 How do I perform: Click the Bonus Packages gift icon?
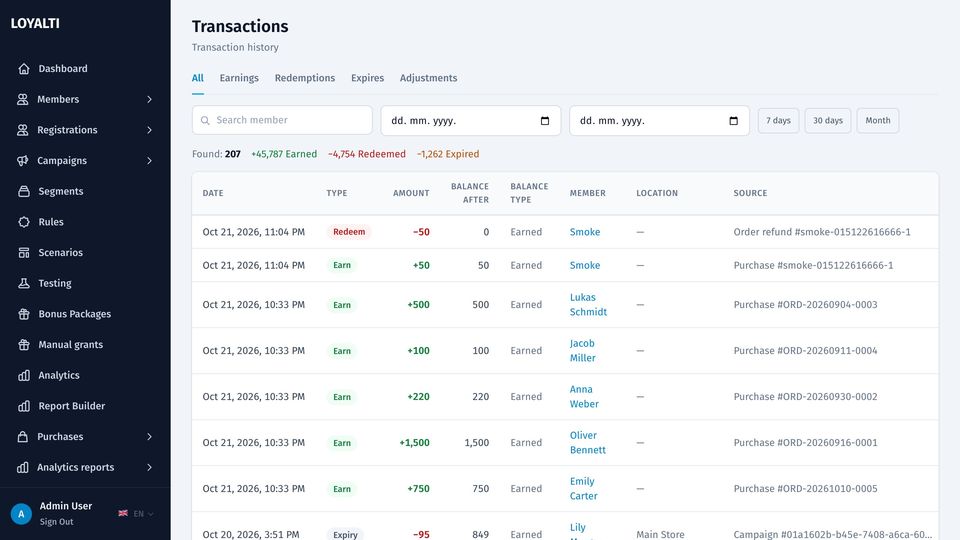click(24, 313)
